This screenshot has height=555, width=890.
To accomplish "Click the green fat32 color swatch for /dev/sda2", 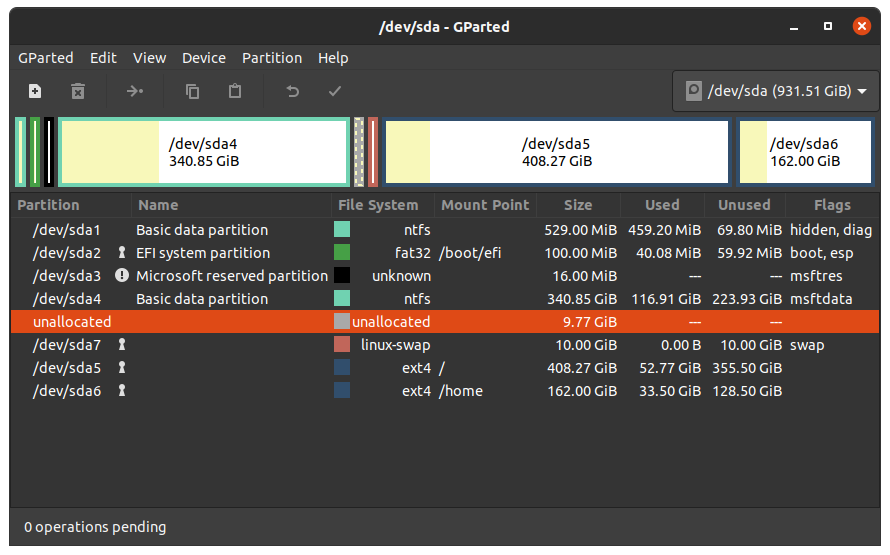I will pos(342,252).
